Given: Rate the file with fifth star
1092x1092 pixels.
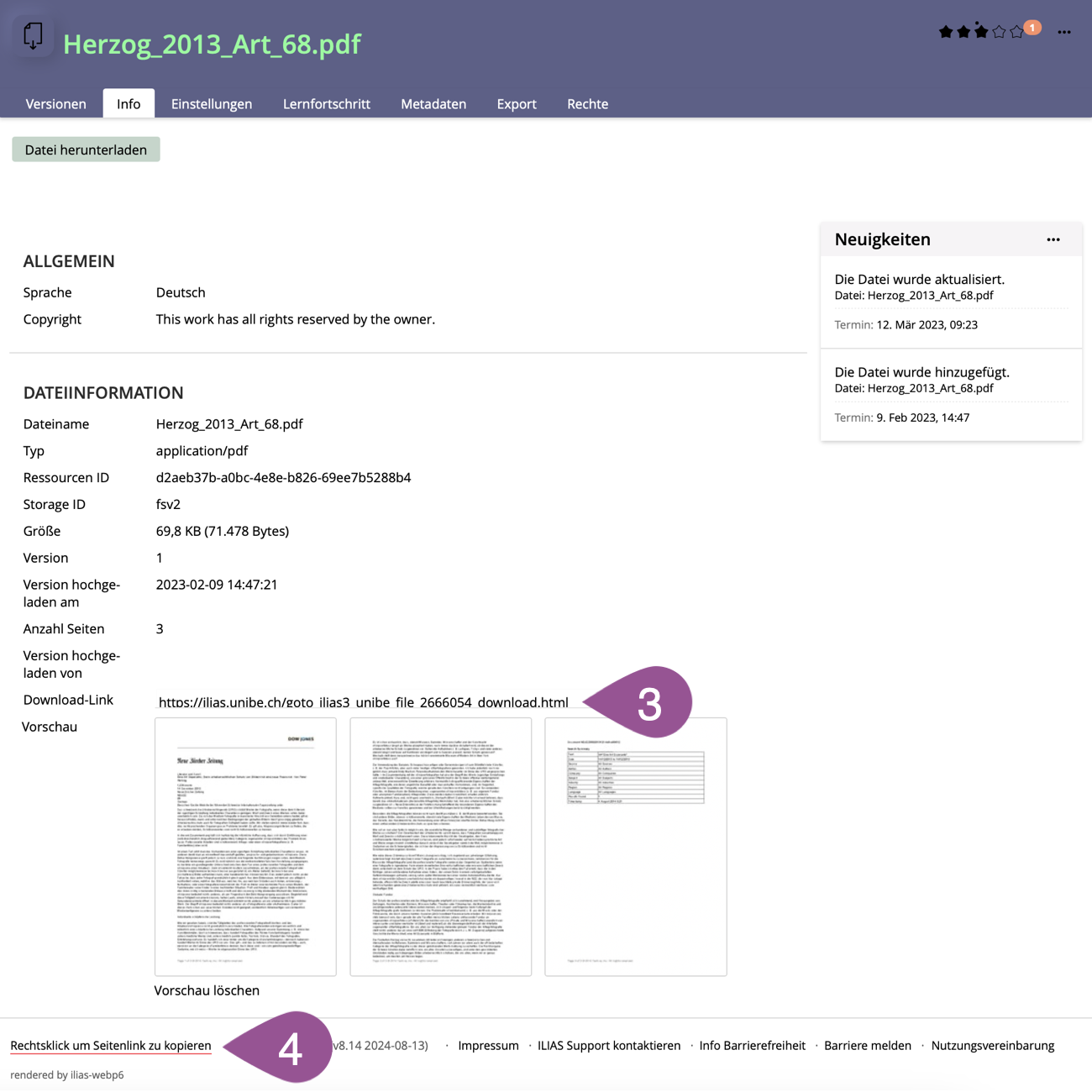Looking at the screenshot, I should [x=1016, y=32].
